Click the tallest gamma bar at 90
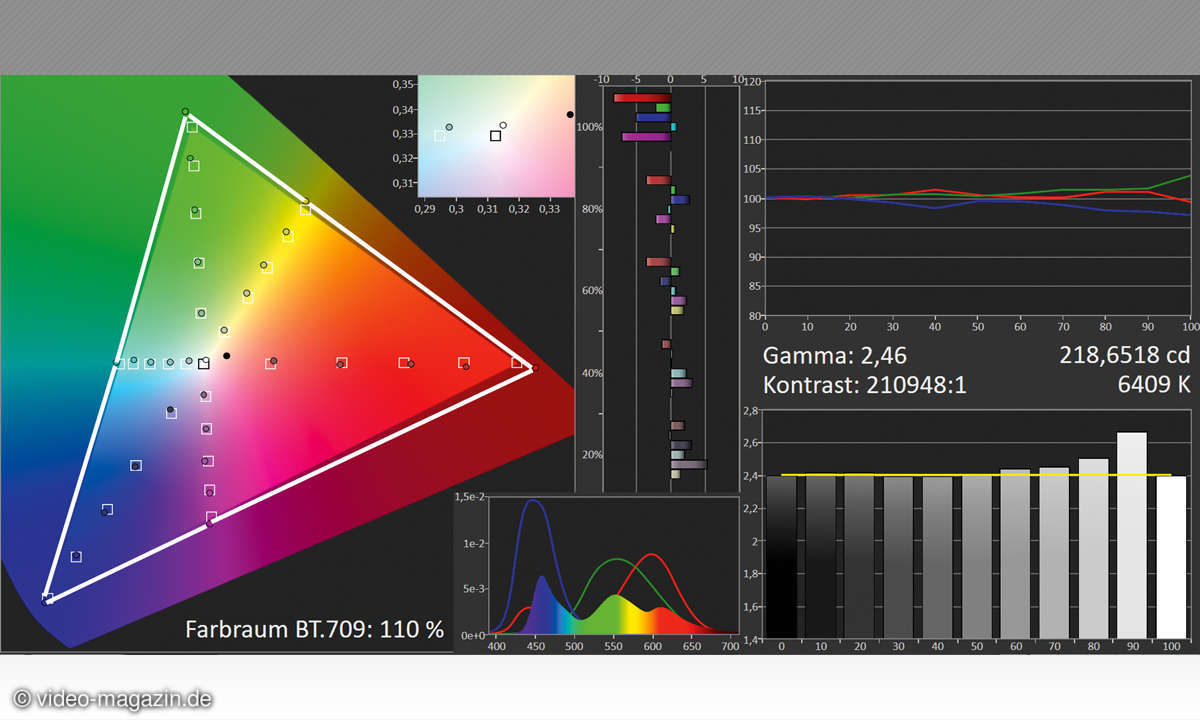Viewport: 1200px width, 720px height. [1131, 535]
